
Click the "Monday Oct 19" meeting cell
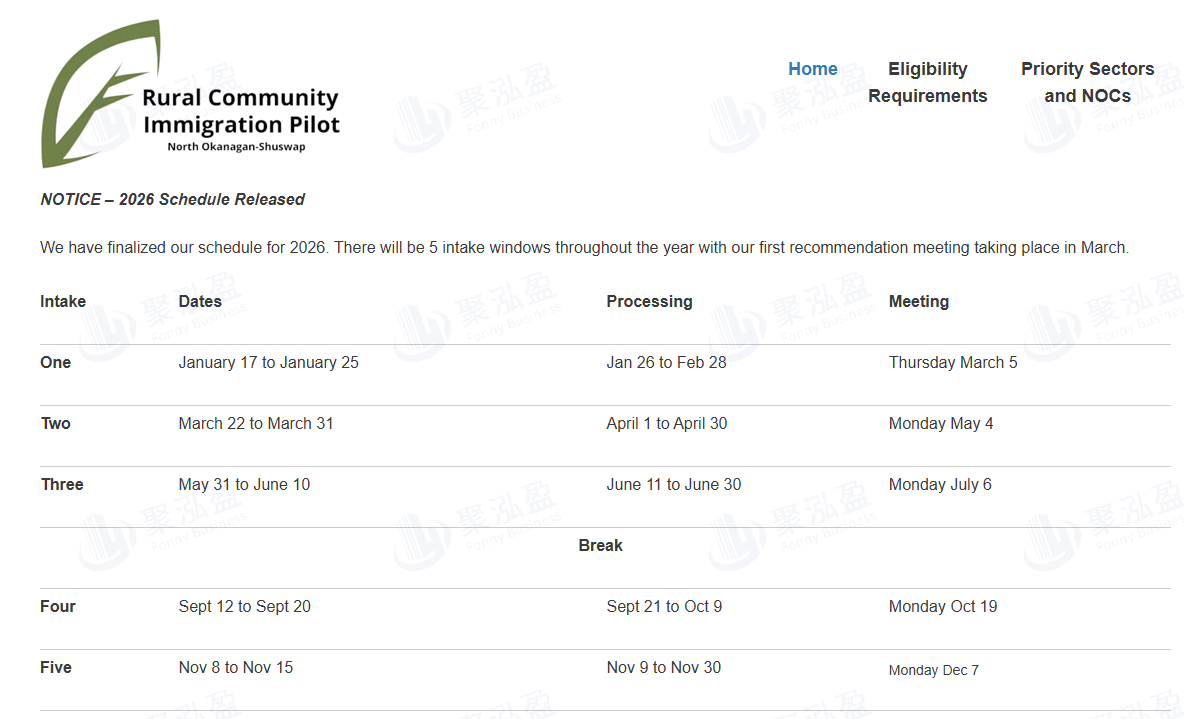click(942, 606)
